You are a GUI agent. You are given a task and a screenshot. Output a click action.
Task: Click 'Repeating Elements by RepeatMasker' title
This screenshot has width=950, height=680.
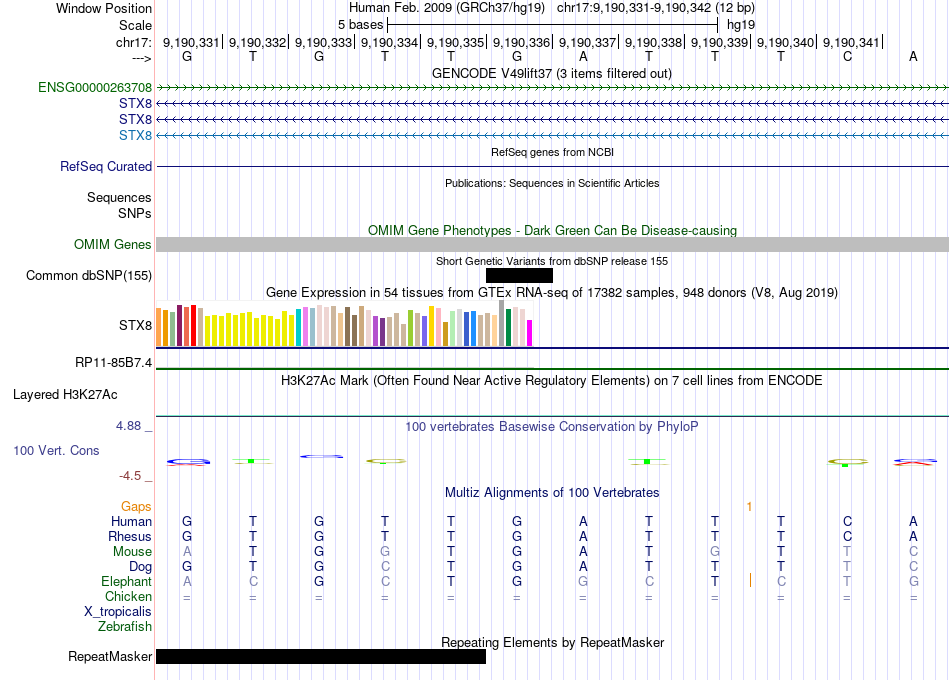(x=553, y=642)
